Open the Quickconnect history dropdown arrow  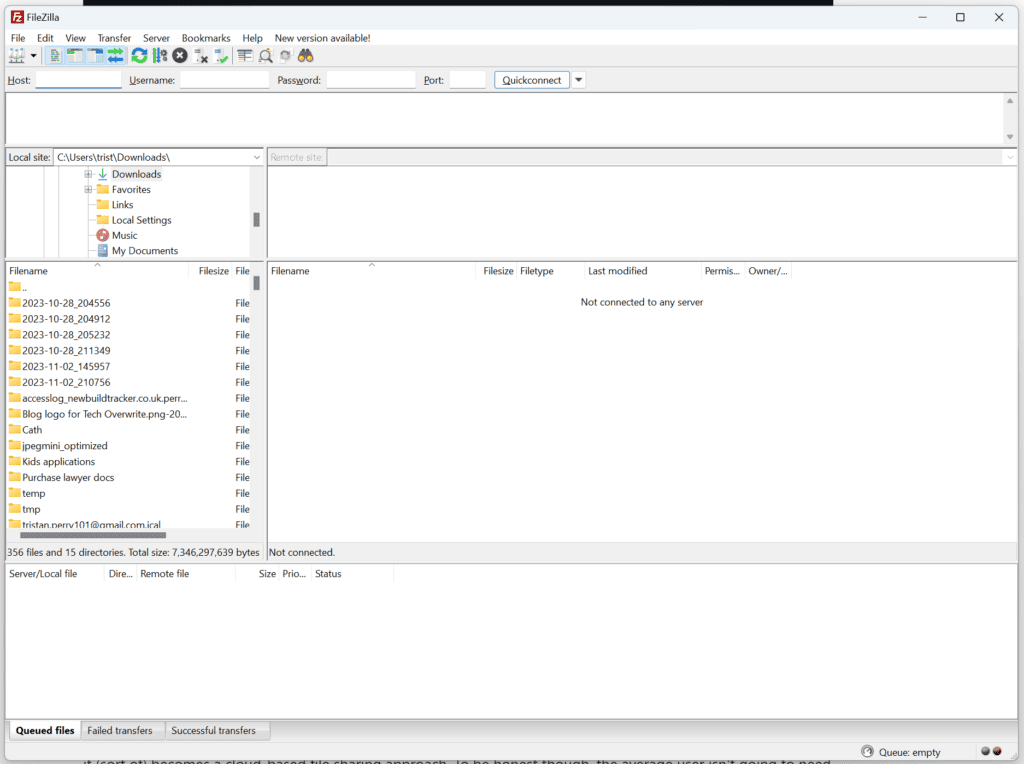[579, 80]
